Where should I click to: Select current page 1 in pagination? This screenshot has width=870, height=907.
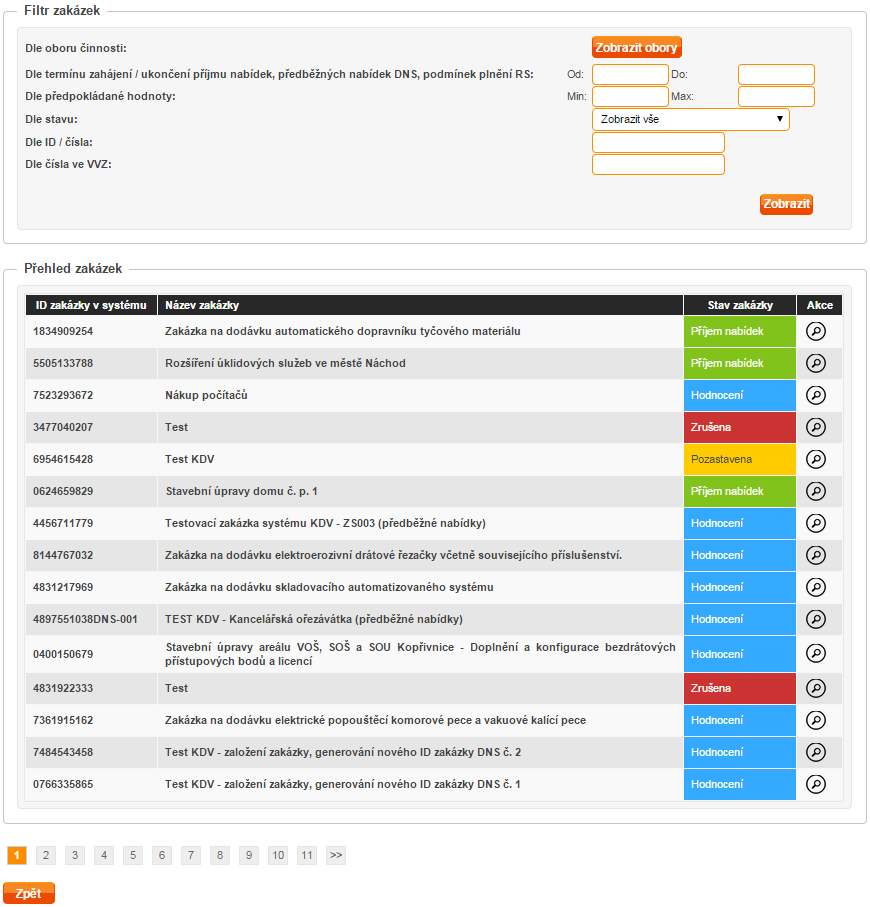coord(17,856)
